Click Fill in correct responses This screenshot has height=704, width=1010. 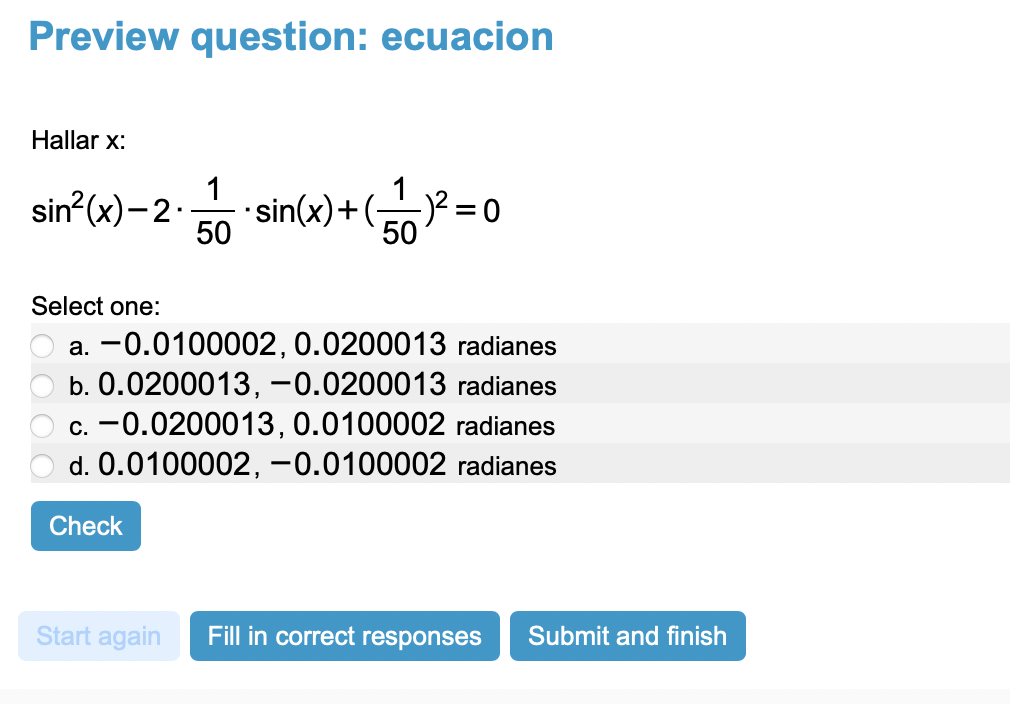click(344, 636)
